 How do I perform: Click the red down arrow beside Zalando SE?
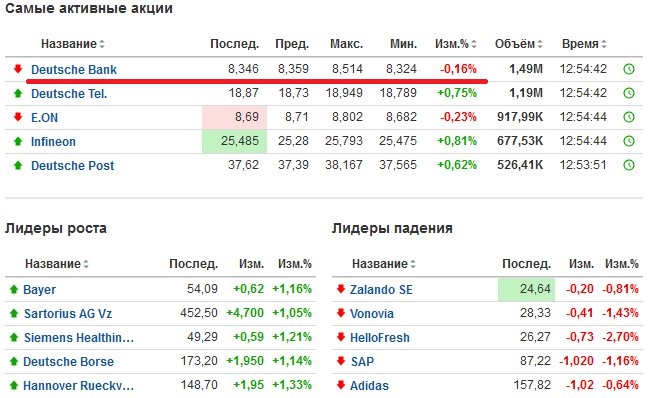pyautogui.click(x=341, y=289)
